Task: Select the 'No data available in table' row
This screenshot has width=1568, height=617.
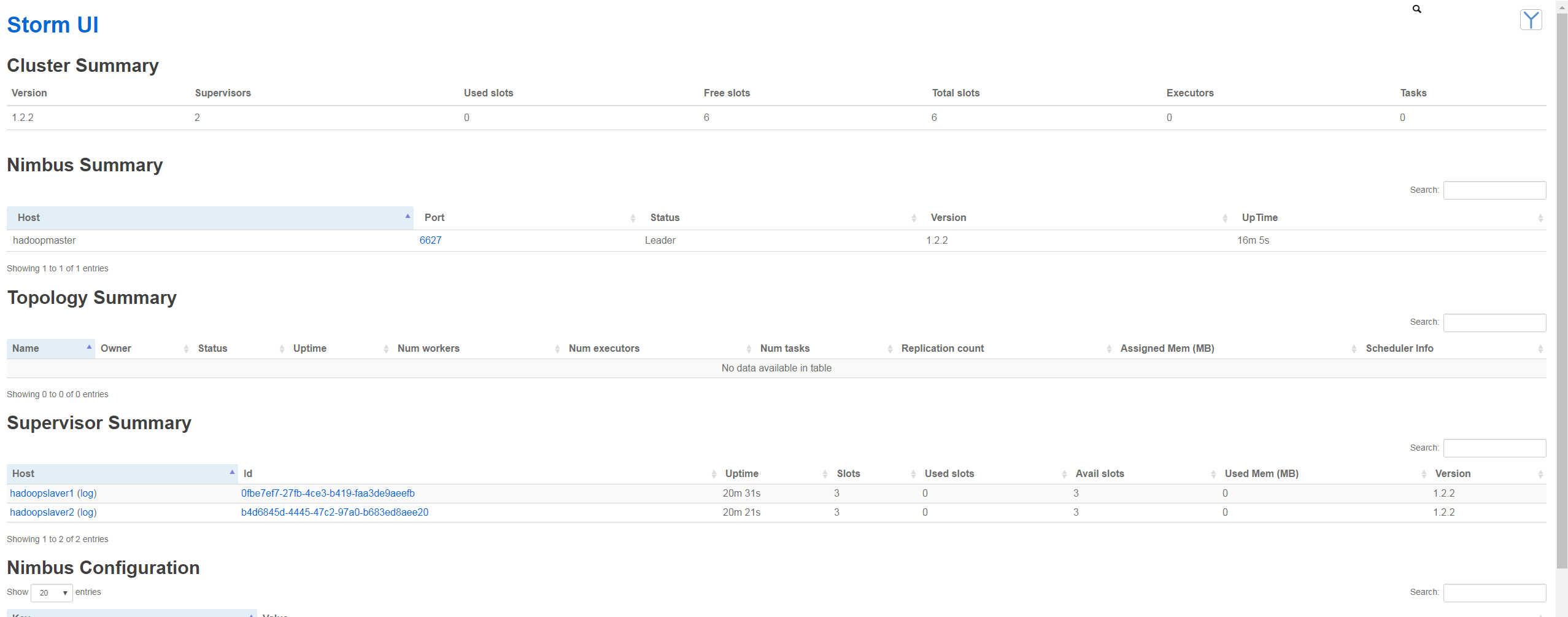Action: coord(776,368)
